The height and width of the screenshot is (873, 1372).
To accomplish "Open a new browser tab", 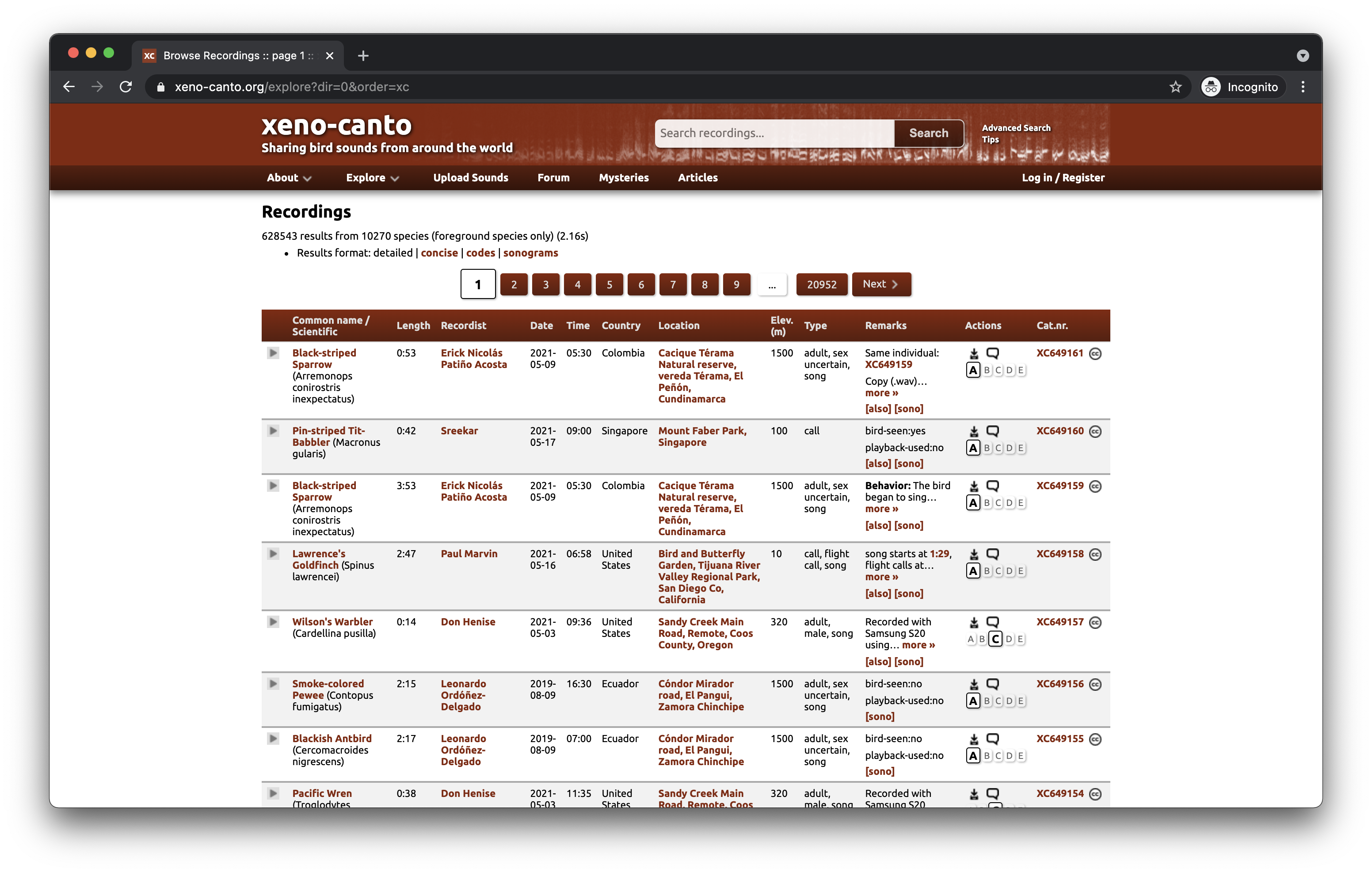I will point(363,55).
